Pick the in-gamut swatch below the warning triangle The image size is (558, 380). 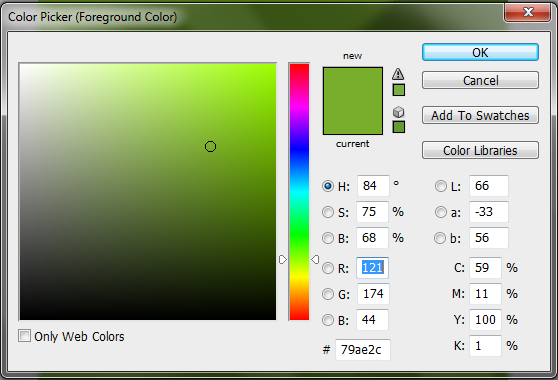pyautogui.click(x=399, y=90)
